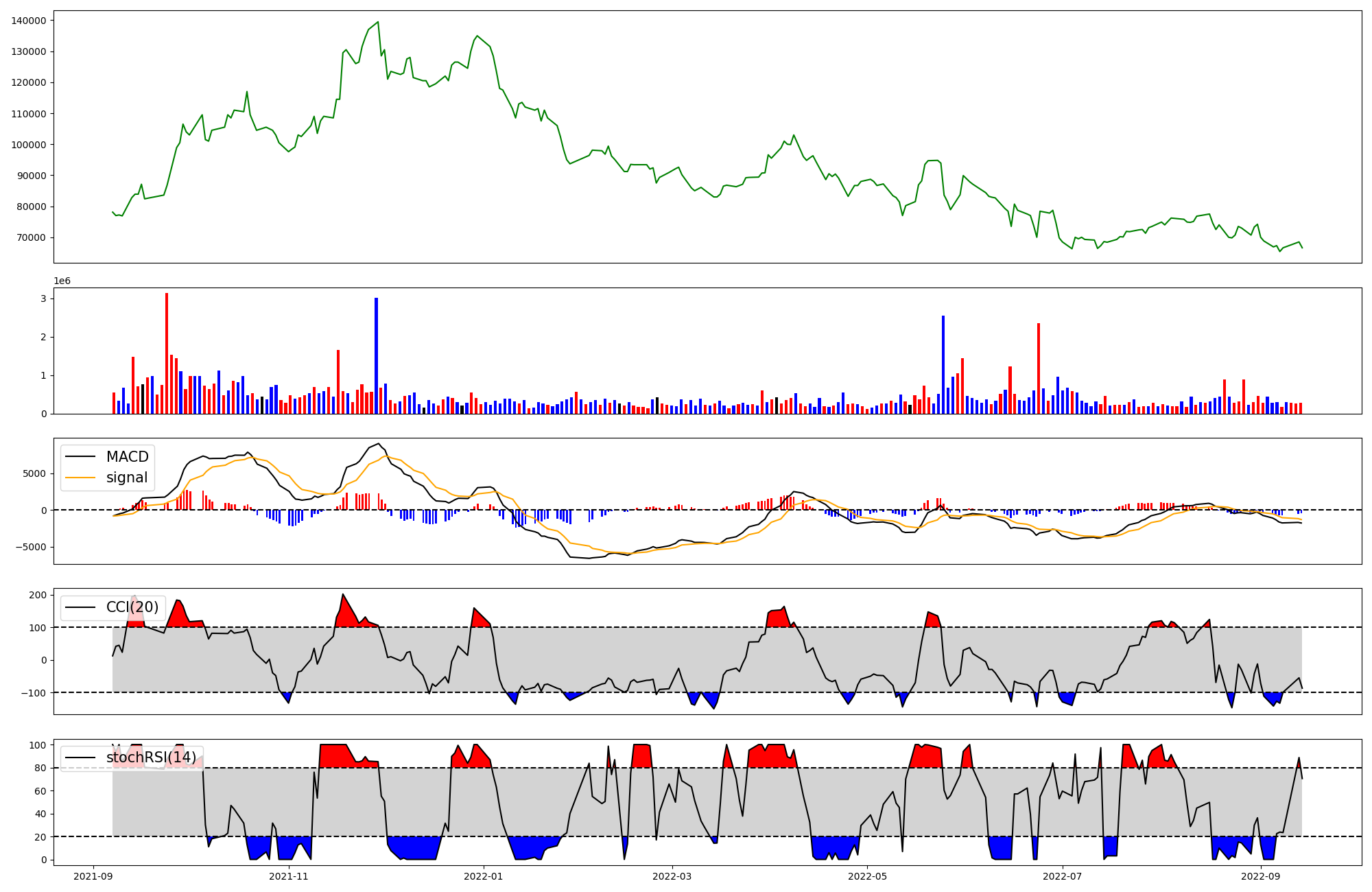Click the 2022-07 x-axis date label
1372x892 pixels.
pos(1063,876)
